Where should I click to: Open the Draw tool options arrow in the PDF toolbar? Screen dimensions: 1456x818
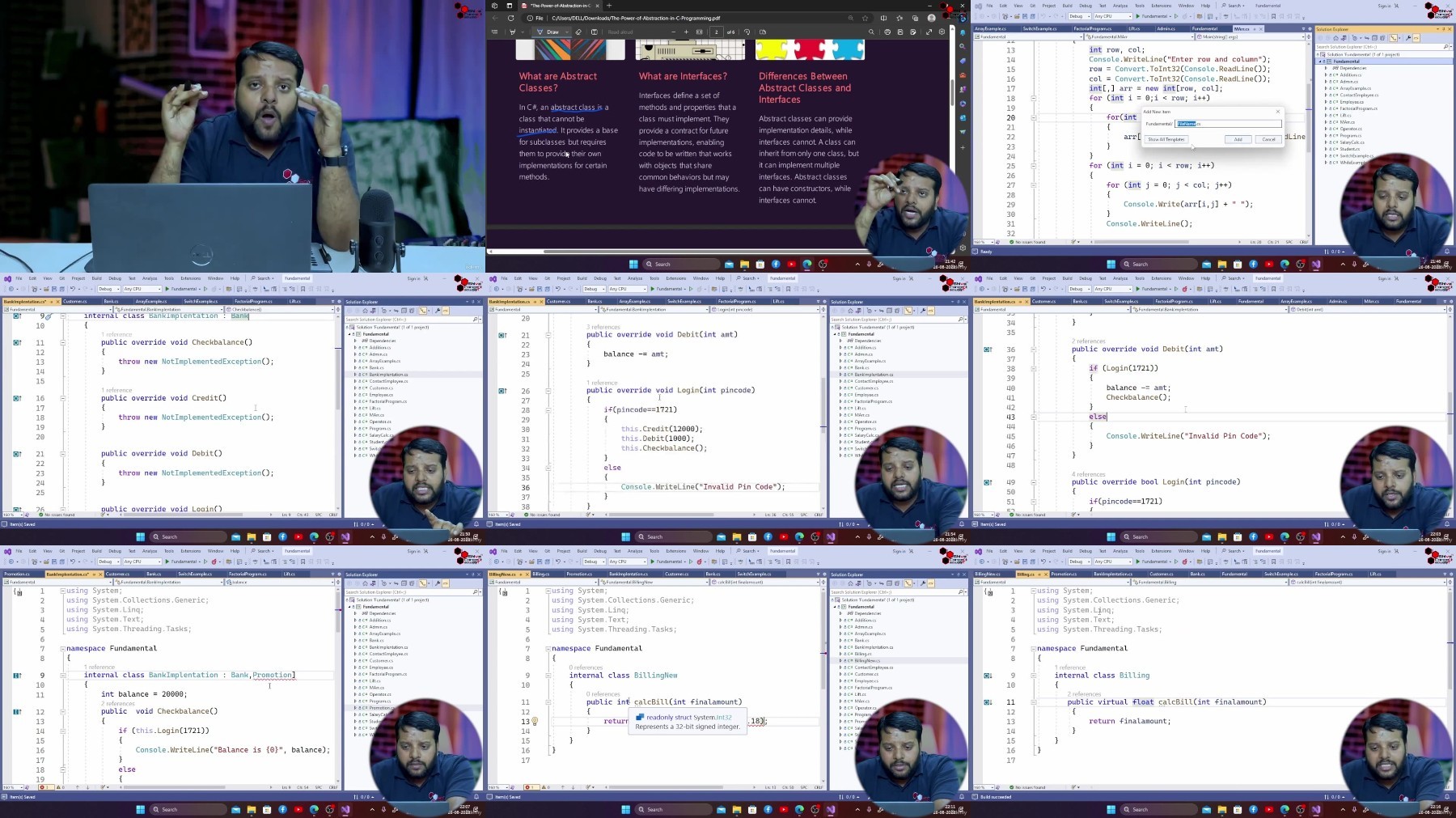(565, 32)
